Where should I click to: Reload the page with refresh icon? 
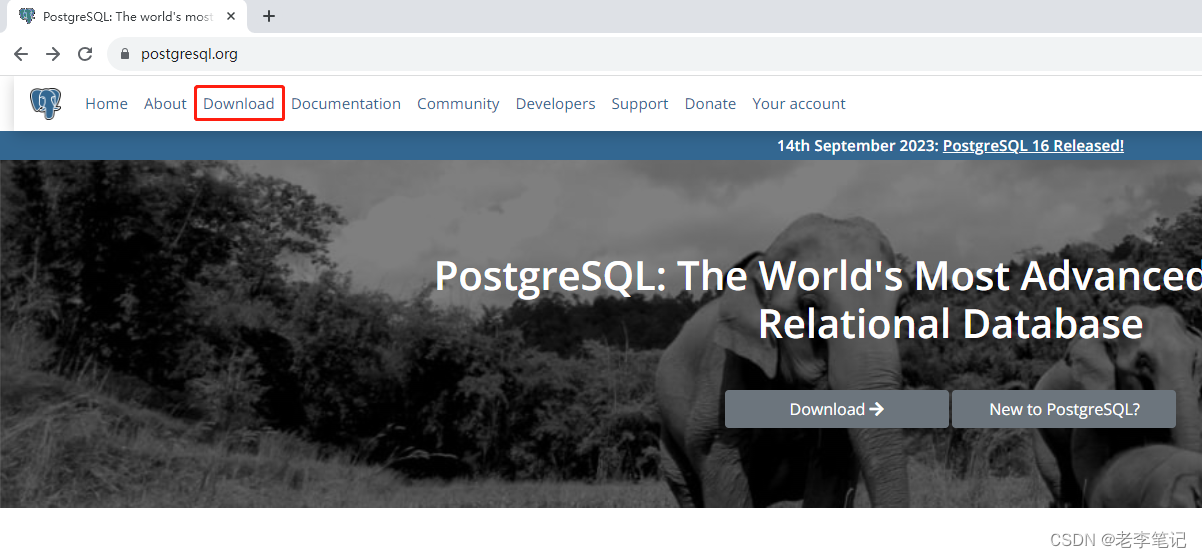(x=85, y=54)
